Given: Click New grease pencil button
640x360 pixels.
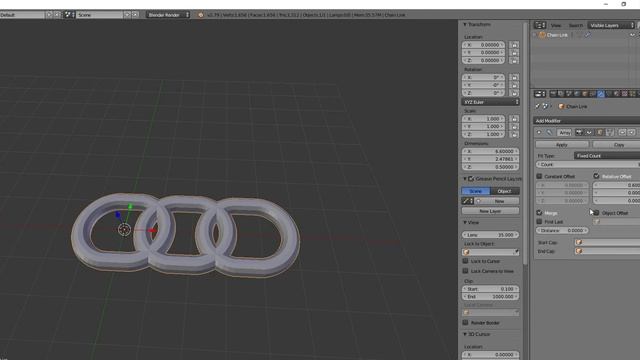Looking at the screenshot, I should (497, 201).
